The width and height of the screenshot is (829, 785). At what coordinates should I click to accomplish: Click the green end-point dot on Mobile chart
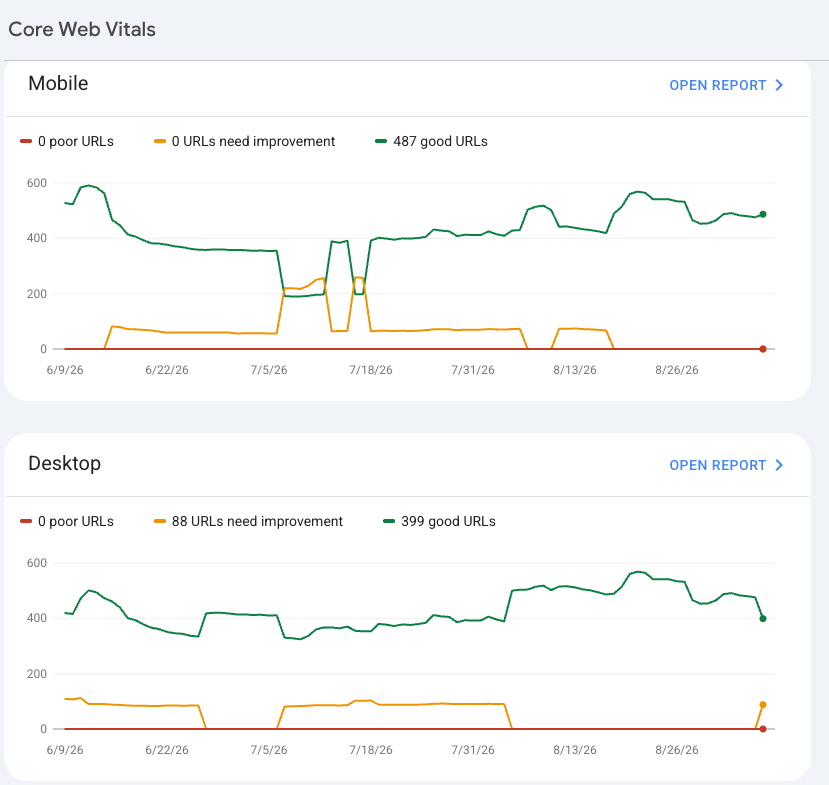763,214
